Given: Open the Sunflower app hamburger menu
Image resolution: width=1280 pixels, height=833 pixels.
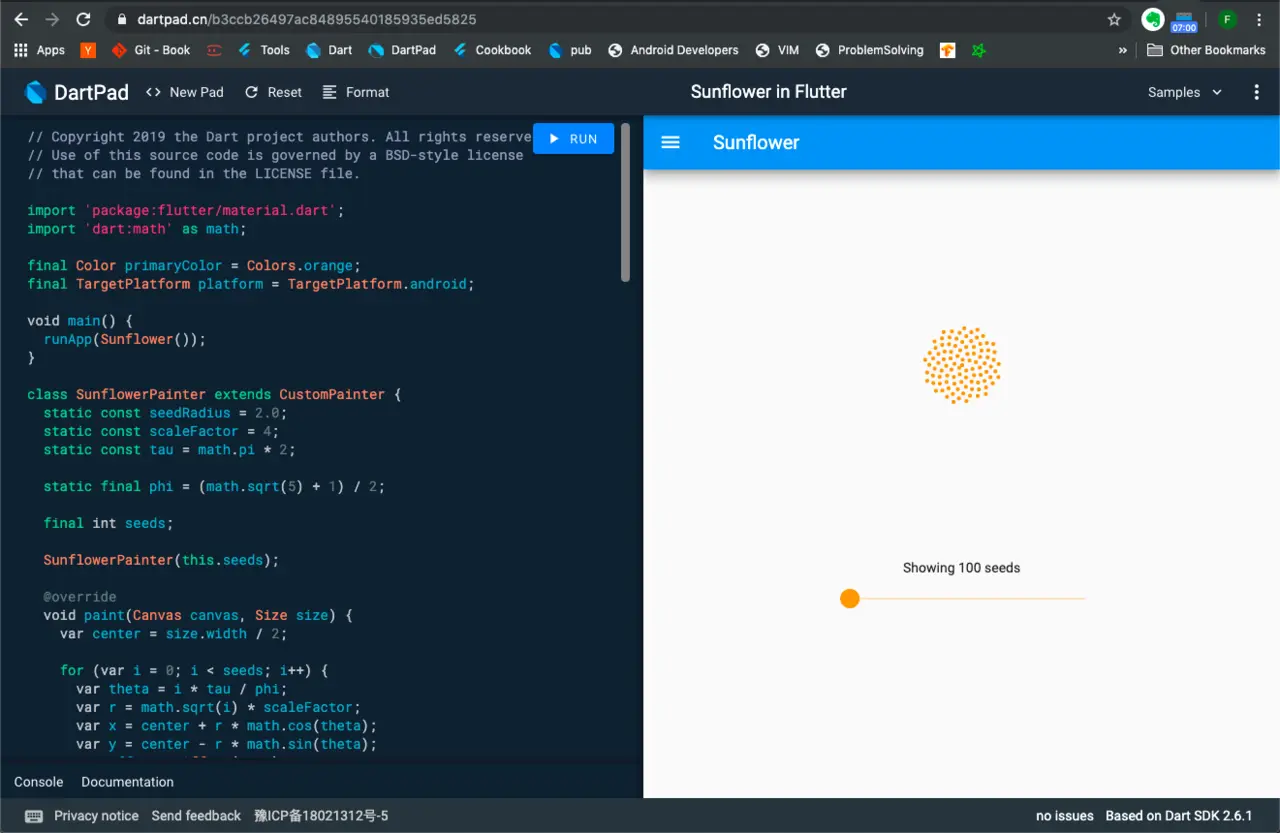Looking at the screenshot, I should [671, 143].
